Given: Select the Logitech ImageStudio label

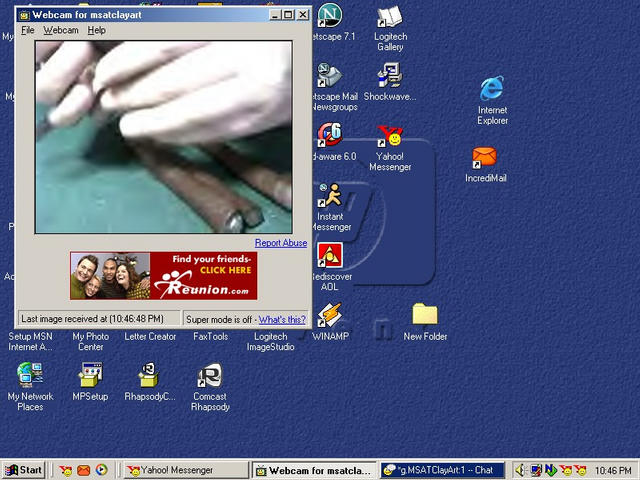Looking at the screenshot, I should [271, 342].
